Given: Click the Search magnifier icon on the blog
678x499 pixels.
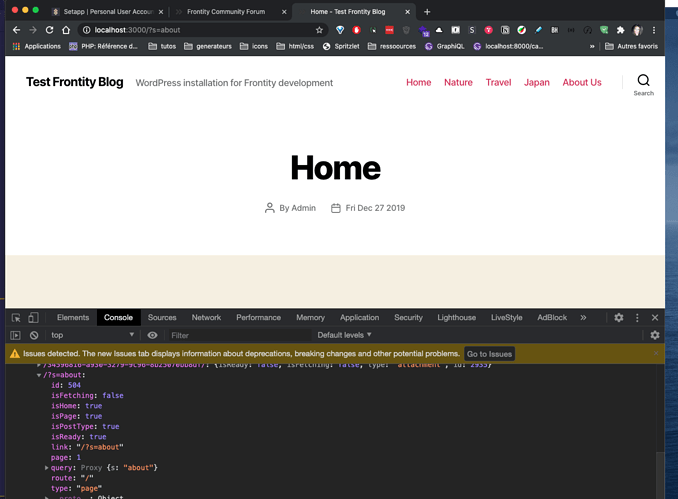Looking at the screenshot, I should 643,80.
